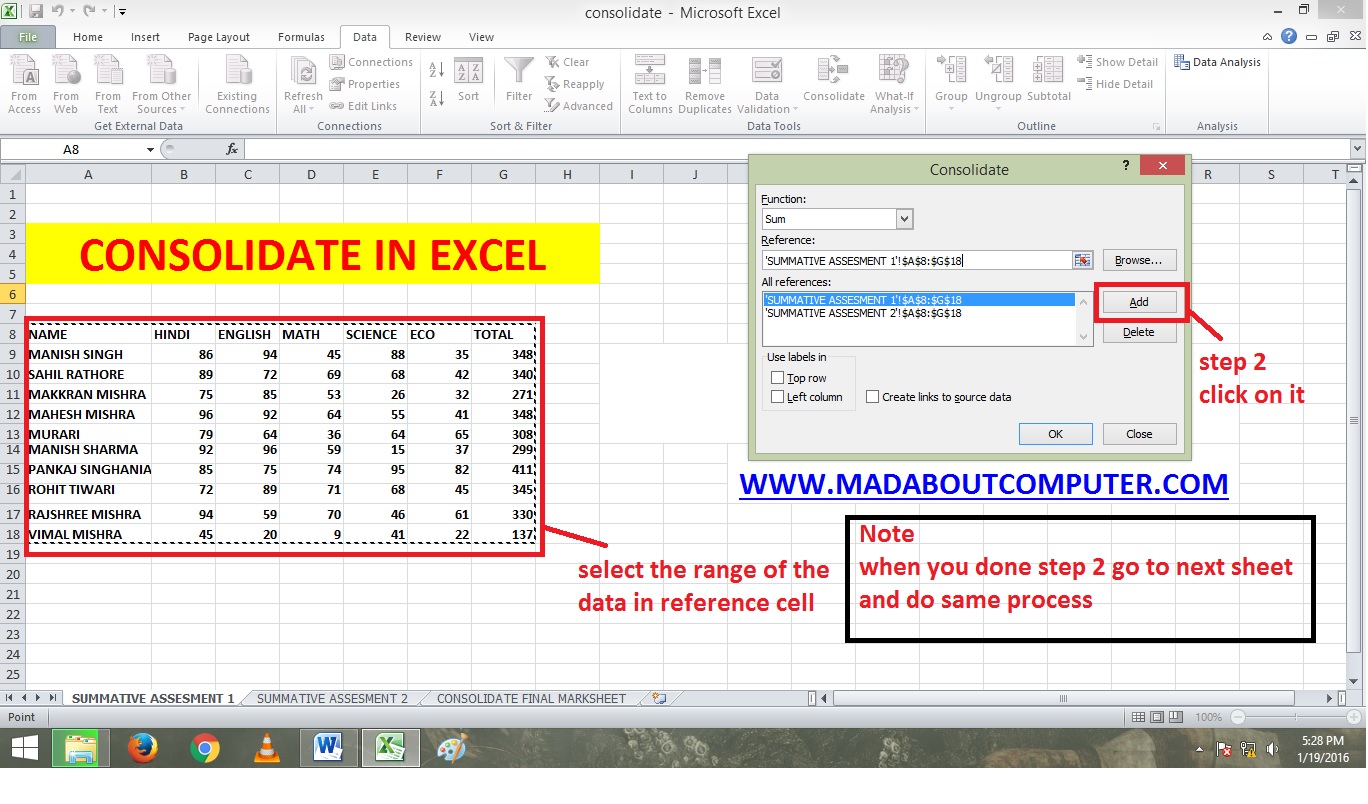The width and height of the screenshot is (1368, 804).
Task: Open the Name Box dropdown arrow
Action: point(151,149)
